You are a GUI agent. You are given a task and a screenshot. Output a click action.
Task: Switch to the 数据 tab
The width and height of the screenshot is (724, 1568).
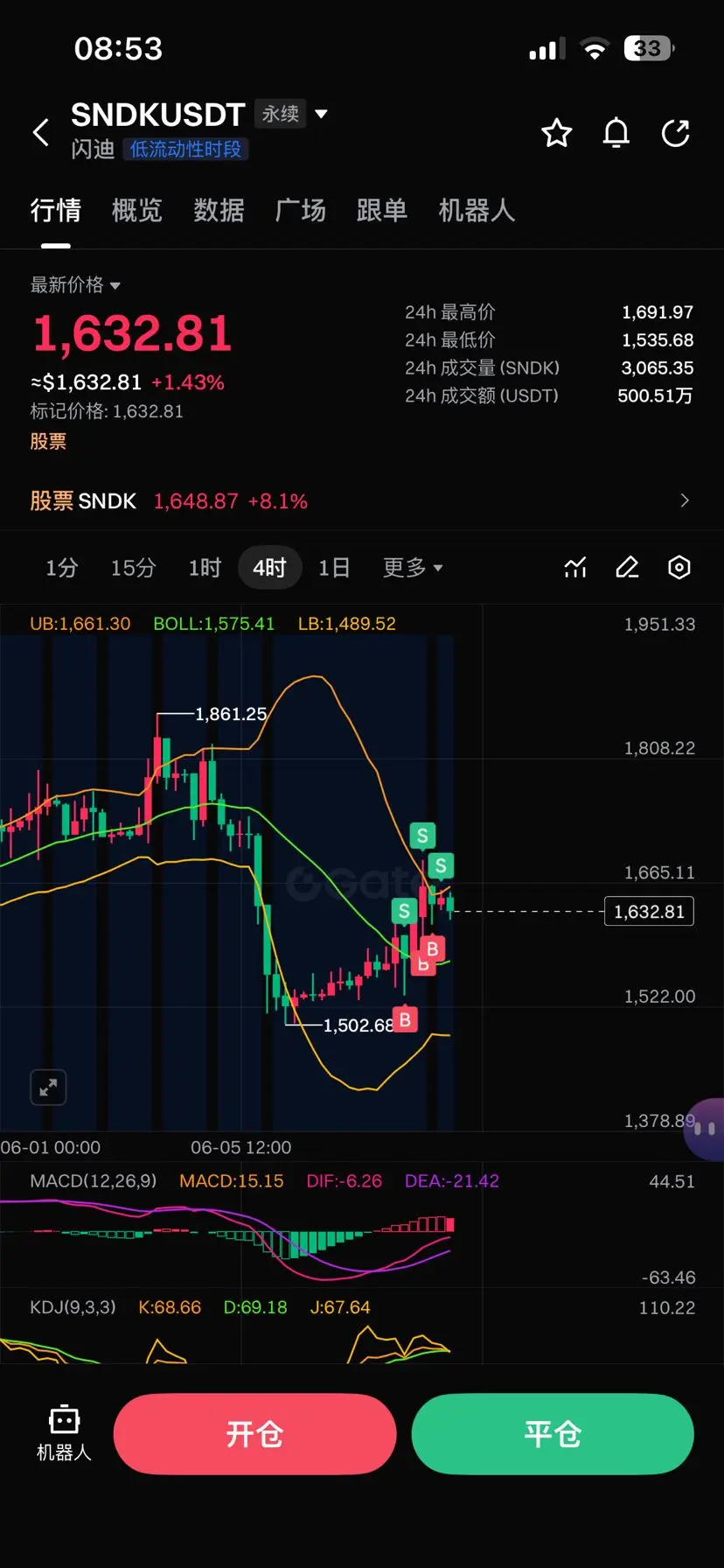point(219,210)
